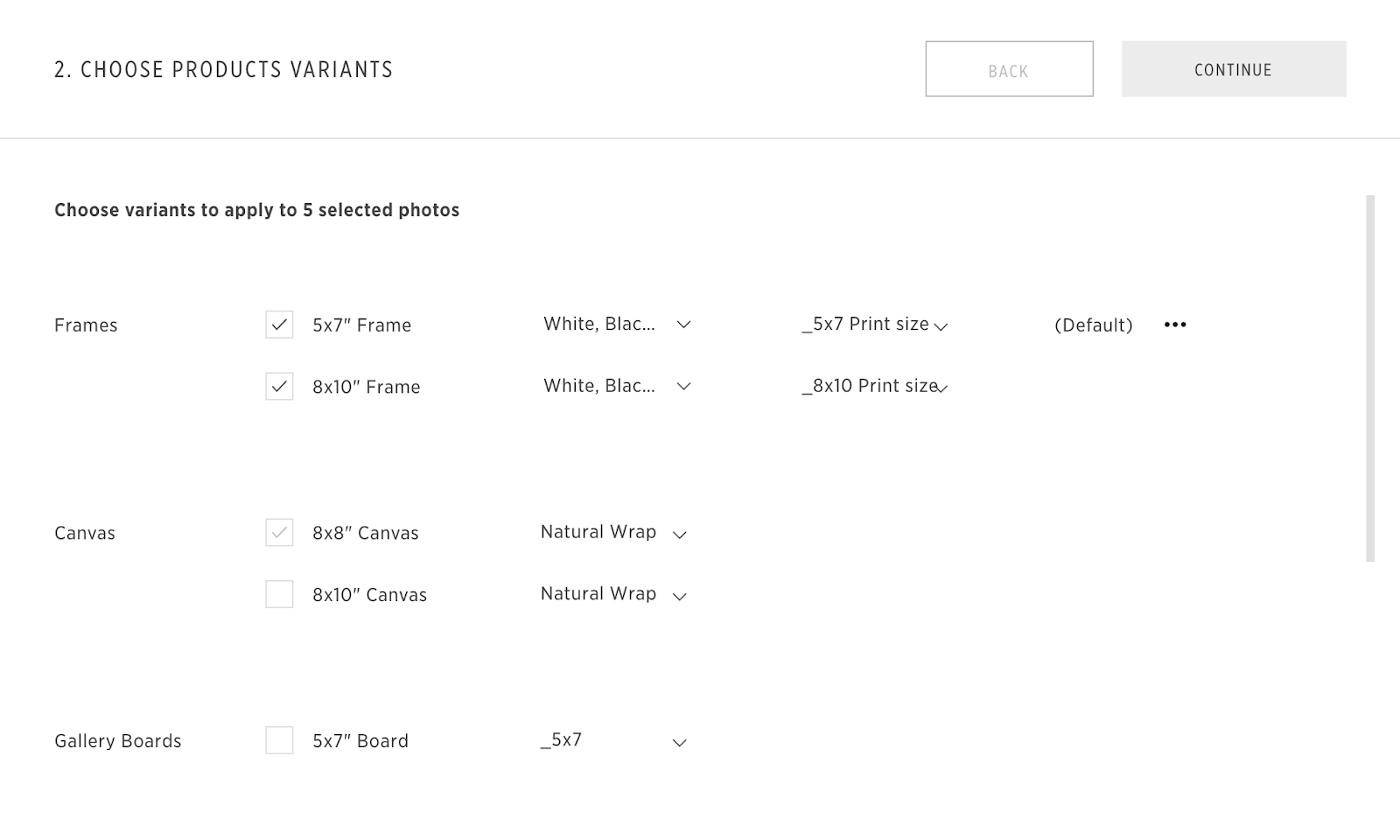This screenshot has height=840, width=1400.
Task: Toggle the 8x8" Canvas checkbox
Action: click(x=279, y=532)
